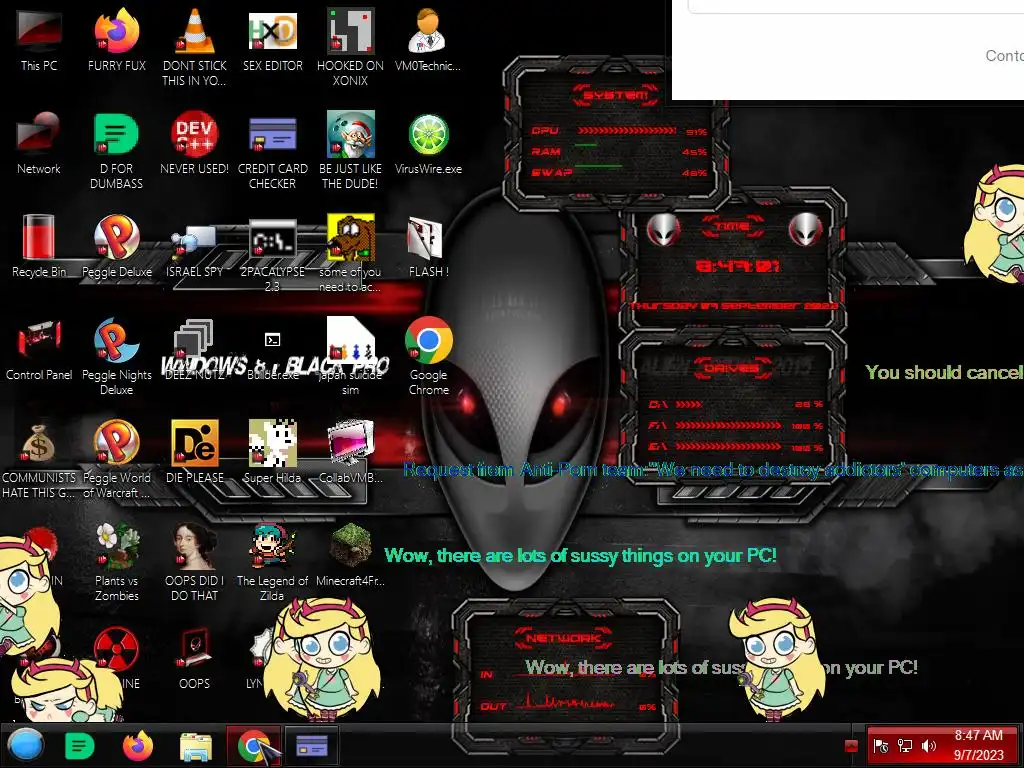Click the DRIVES widget C:\ usage bar

click(x=689, y=404)
